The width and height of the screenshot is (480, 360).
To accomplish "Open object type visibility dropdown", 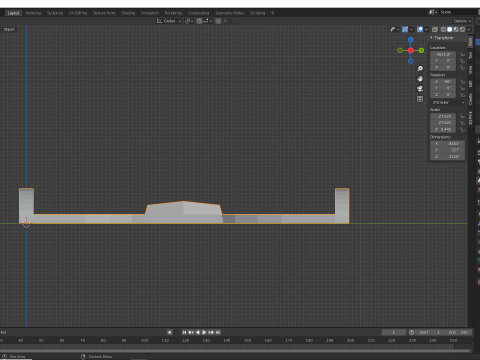I will 394,29.
